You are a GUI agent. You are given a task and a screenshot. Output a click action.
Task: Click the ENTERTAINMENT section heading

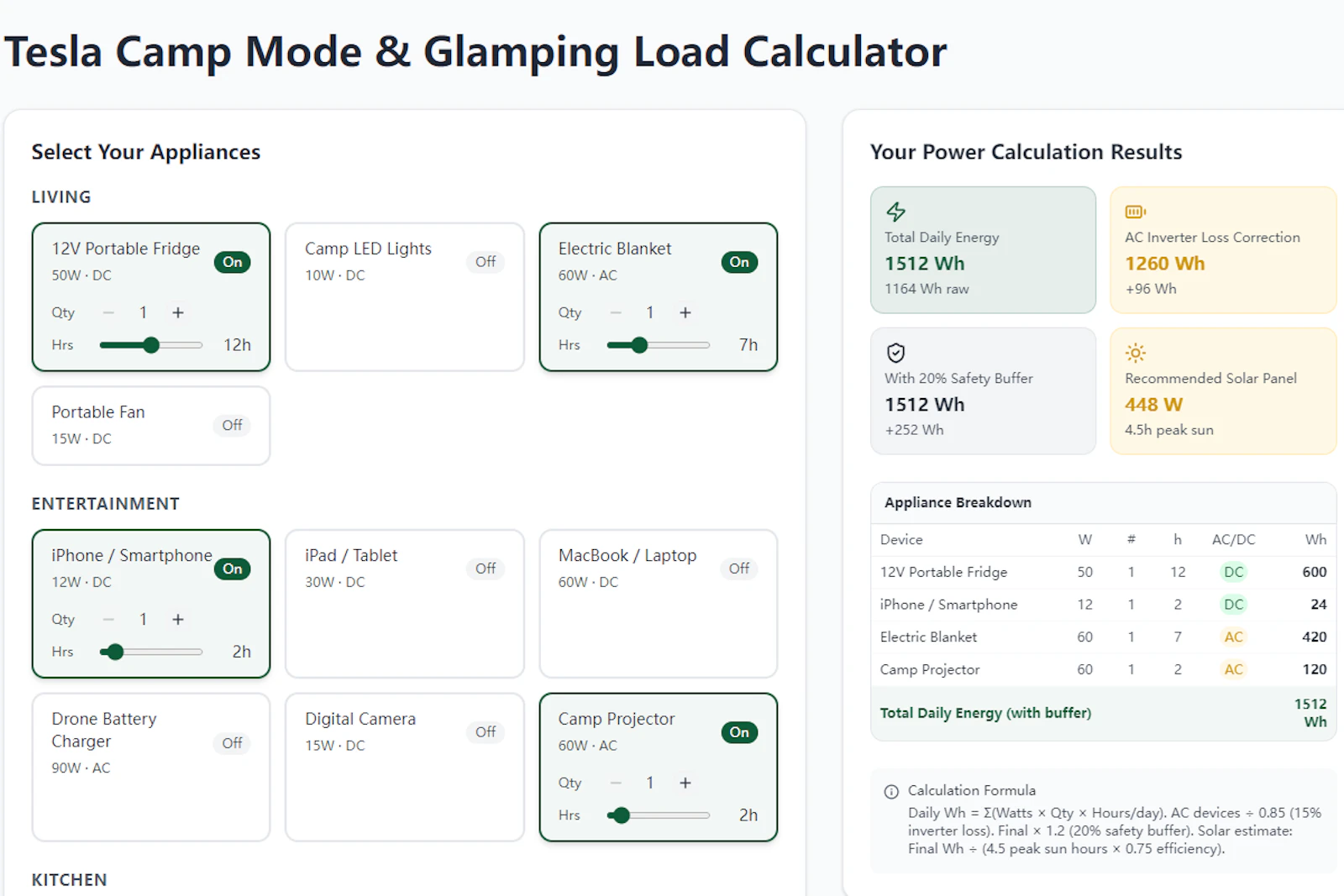coord(106,504)
